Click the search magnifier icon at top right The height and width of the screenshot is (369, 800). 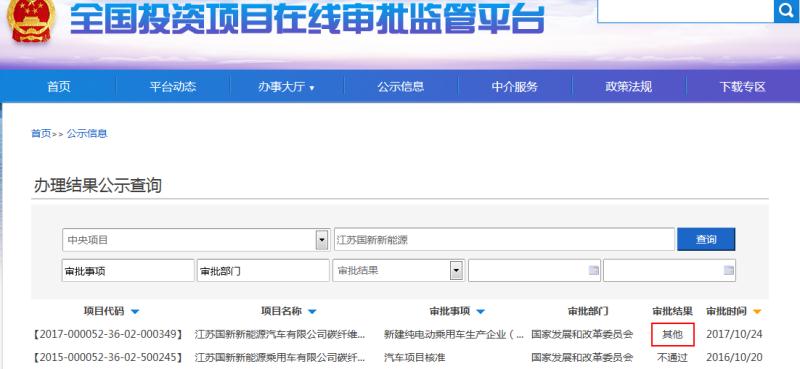tap(787, 10)
